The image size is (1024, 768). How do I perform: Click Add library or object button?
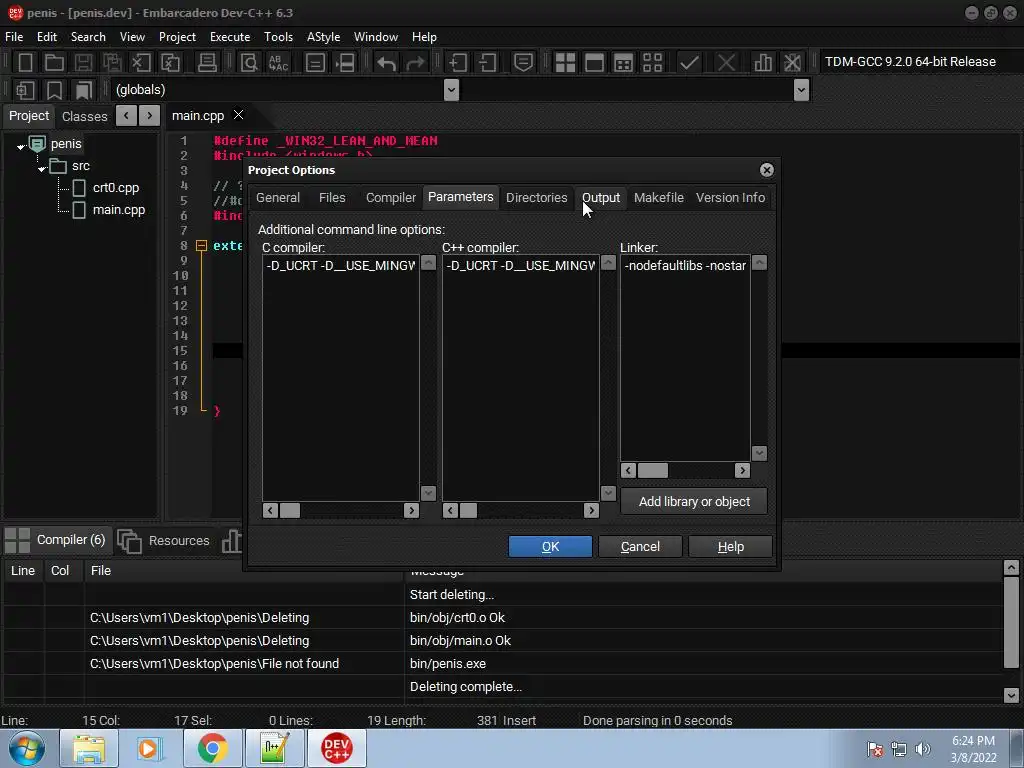pyautogui.click(x=694, y=502)
